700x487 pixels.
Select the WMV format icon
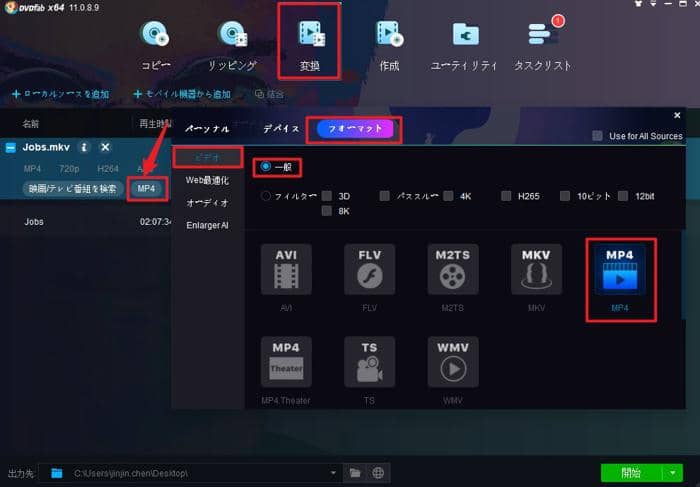(453, 362)
